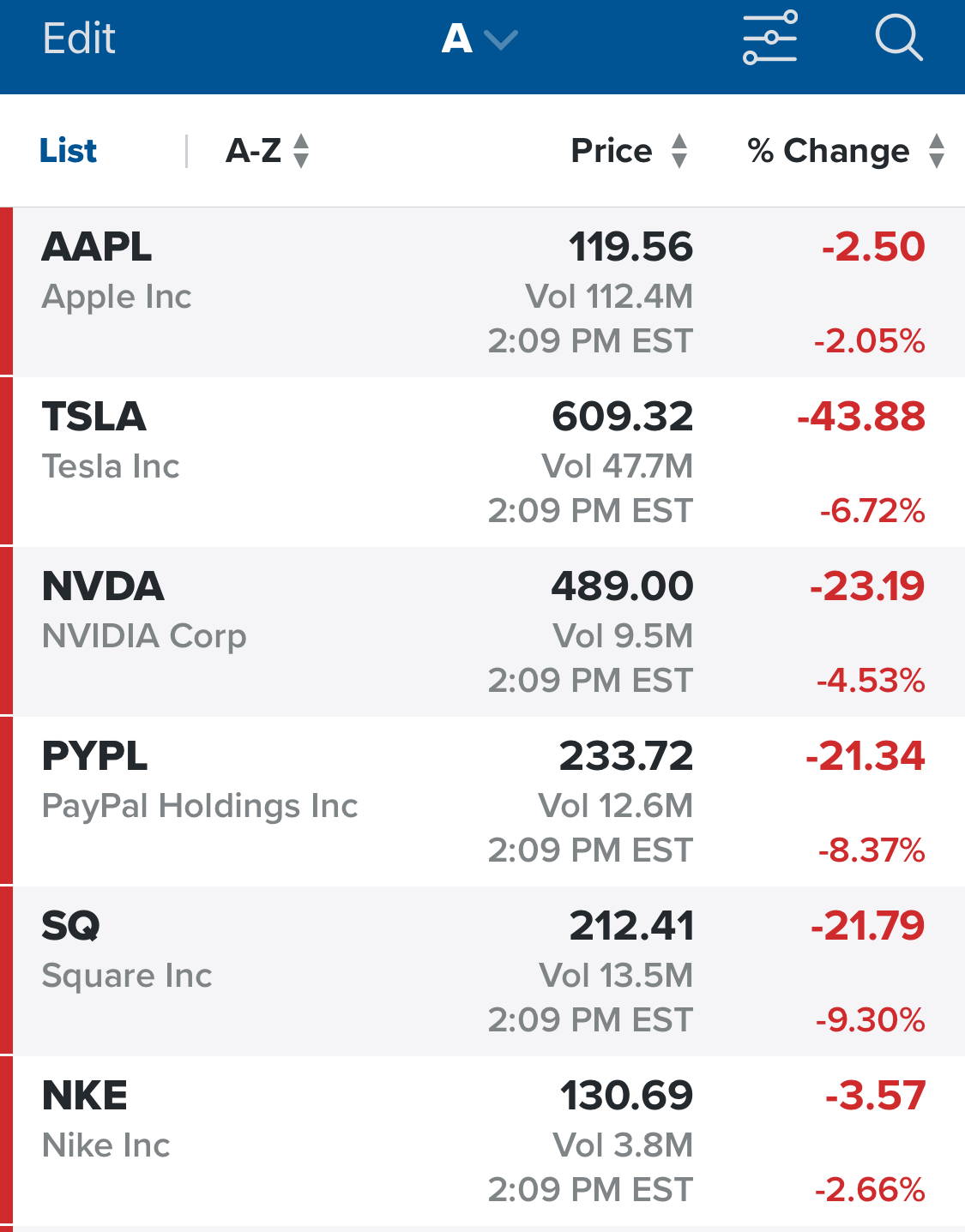Tap NVIDIA percent change -4.53%
The width and height of the screenshot is (965, 1232).
click(871, 681)
